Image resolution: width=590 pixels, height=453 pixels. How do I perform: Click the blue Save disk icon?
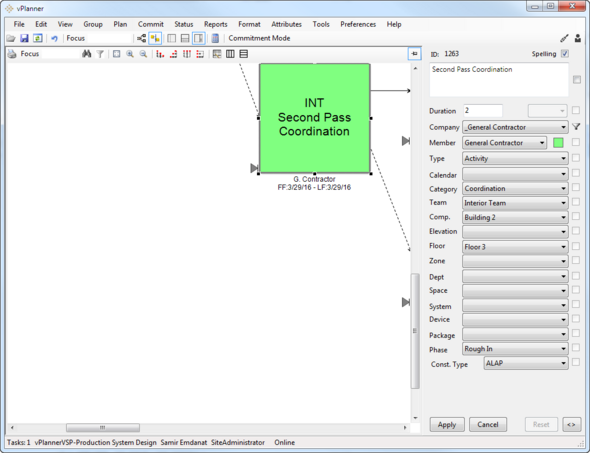coord(24,38)
